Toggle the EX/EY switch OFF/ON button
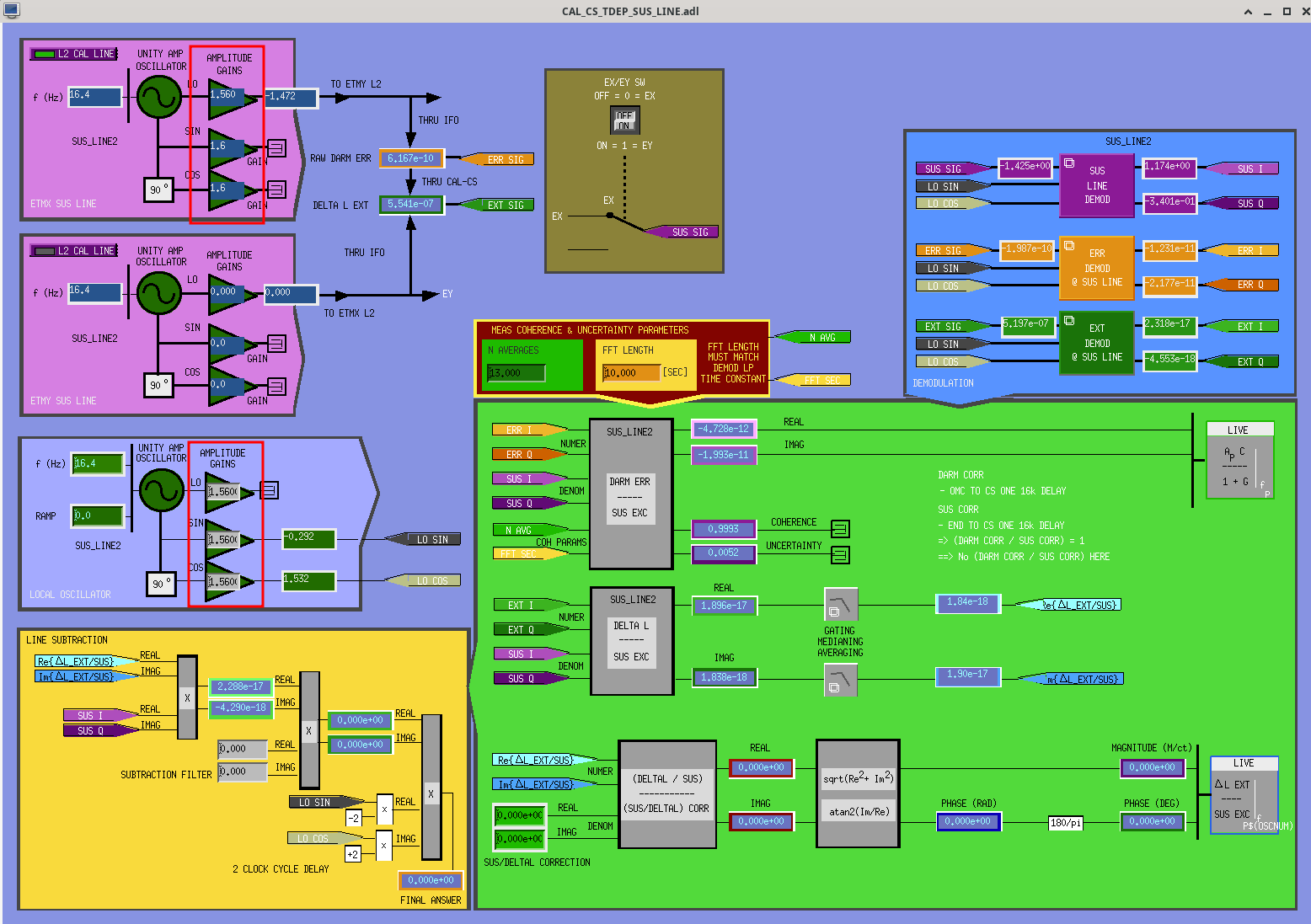This screenshot has height=924, width=1311. [x=624, y=121]
